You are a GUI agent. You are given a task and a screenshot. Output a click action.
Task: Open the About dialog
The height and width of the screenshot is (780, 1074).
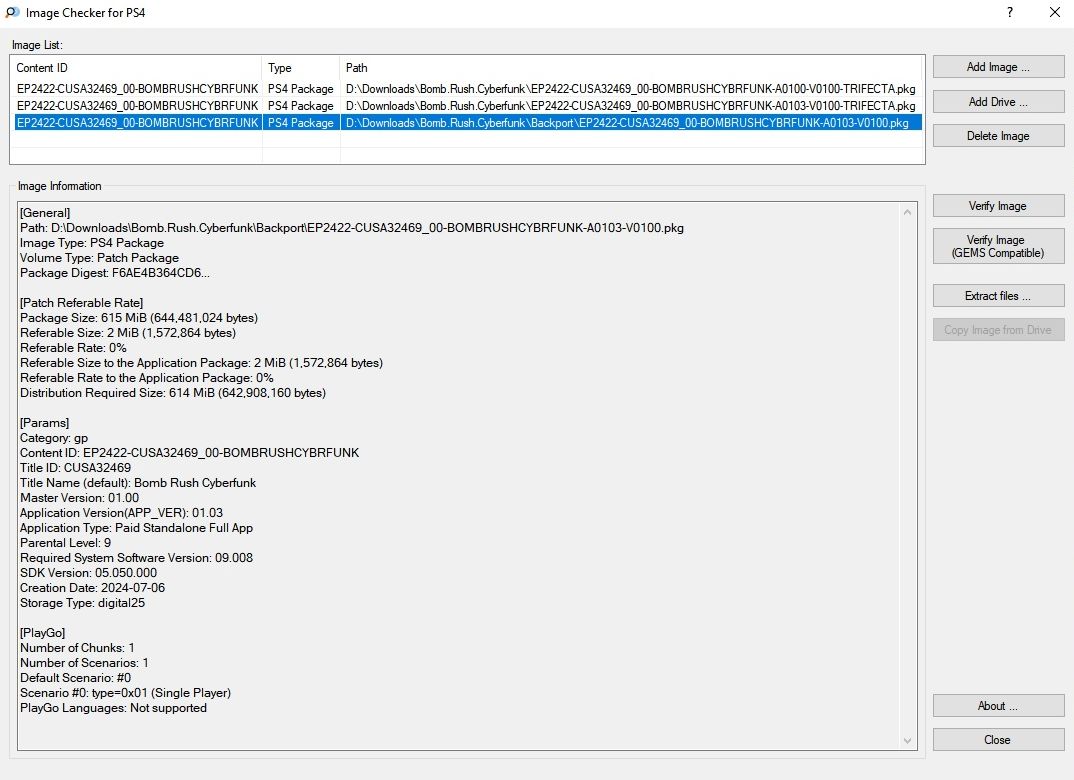[x=998, y=706]
